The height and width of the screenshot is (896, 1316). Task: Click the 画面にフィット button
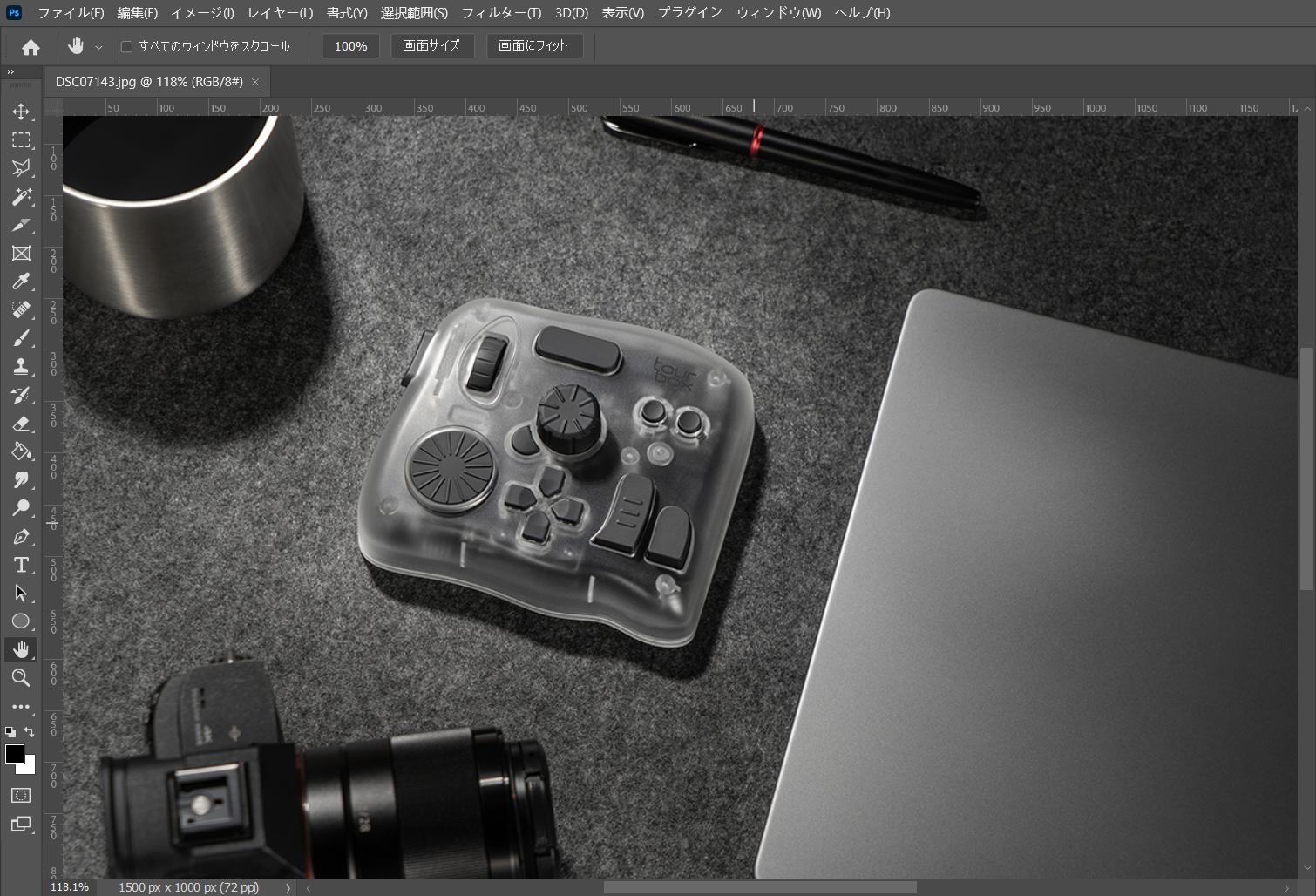pyautogui.click(x=535, y=45)
